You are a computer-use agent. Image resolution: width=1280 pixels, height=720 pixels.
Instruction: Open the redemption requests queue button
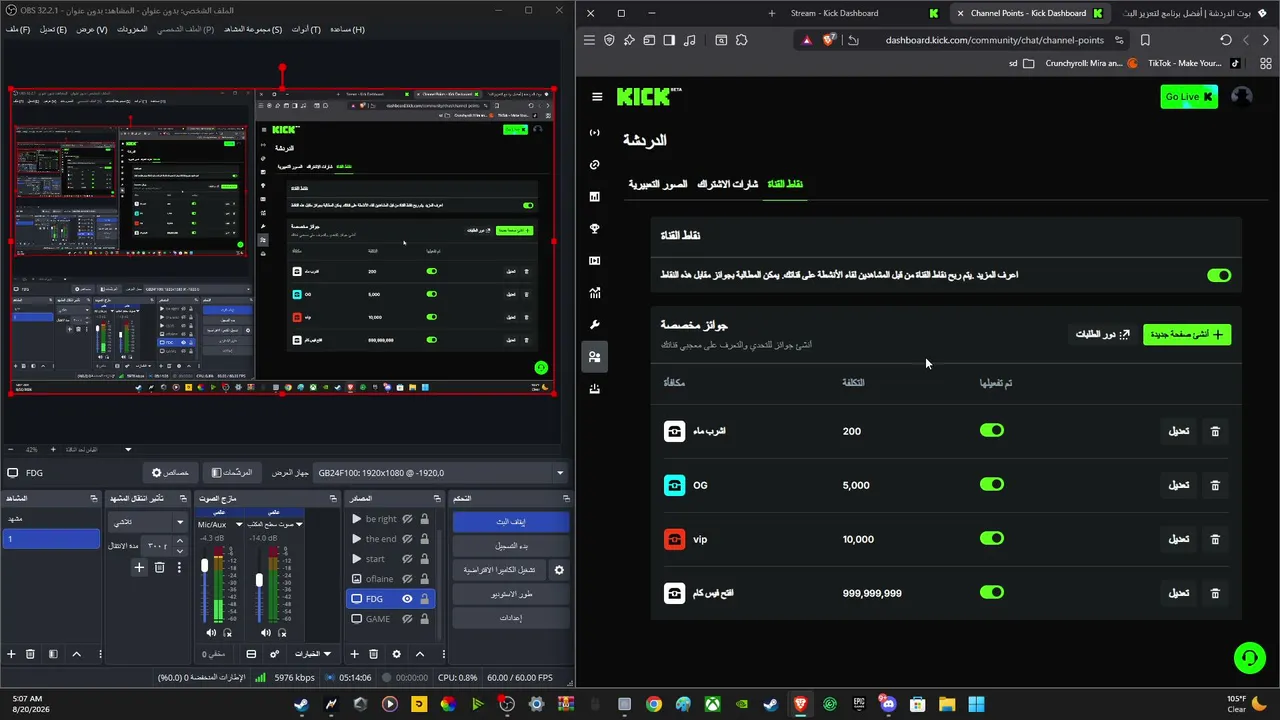[x=1102, y=334]
